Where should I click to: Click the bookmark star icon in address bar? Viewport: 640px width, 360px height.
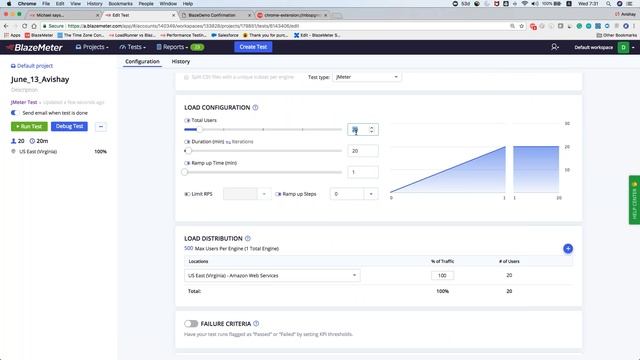click(x=521, y=26)
